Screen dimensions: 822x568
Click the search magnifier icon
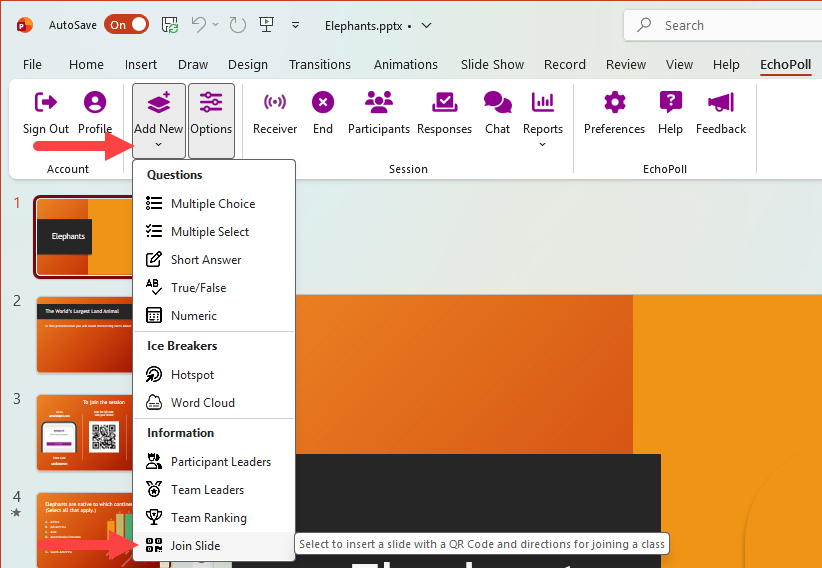pyautogui.click(x=644, y=25)
